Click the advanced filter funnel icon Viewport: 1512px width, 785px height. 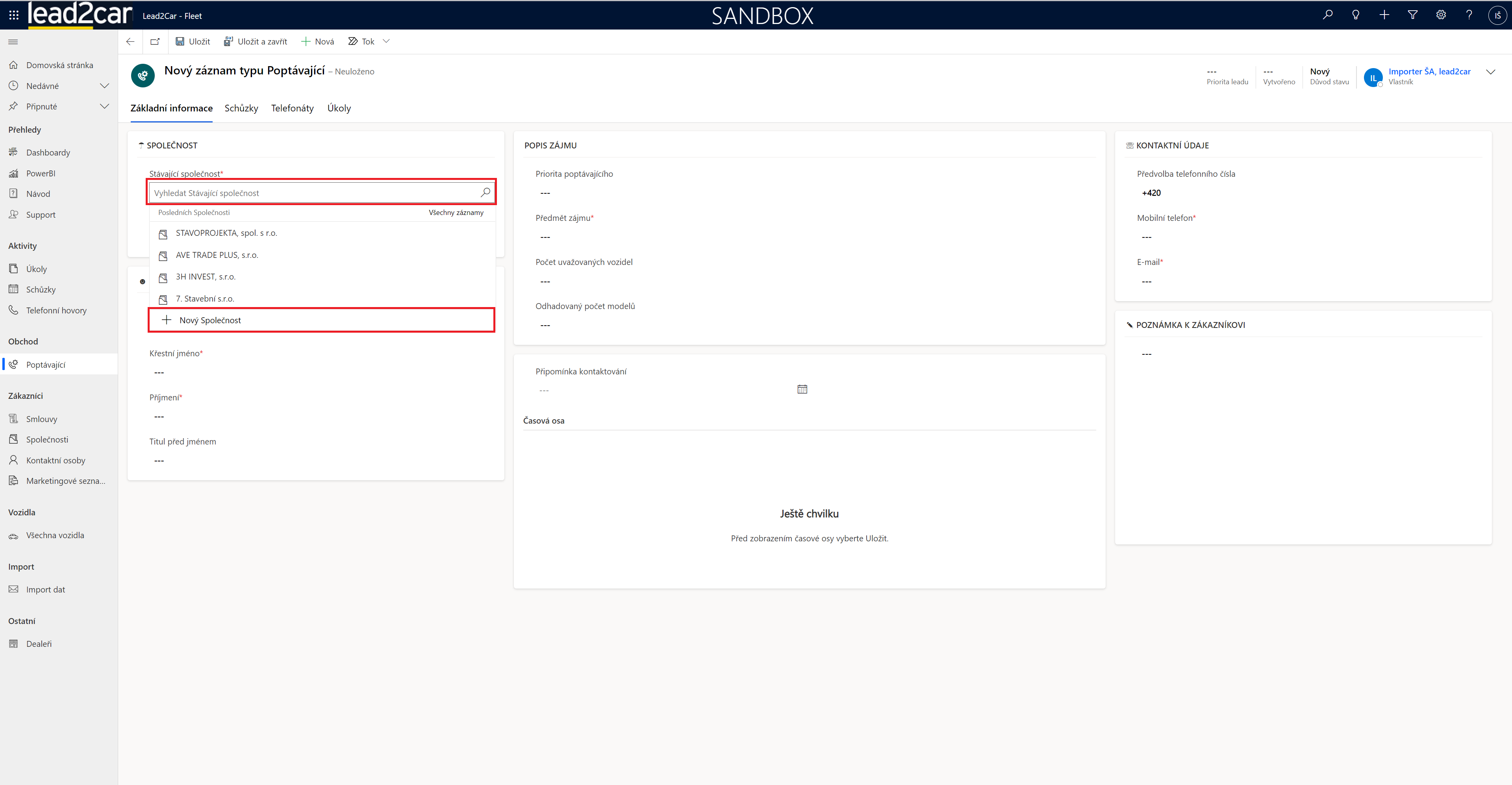1412,15
